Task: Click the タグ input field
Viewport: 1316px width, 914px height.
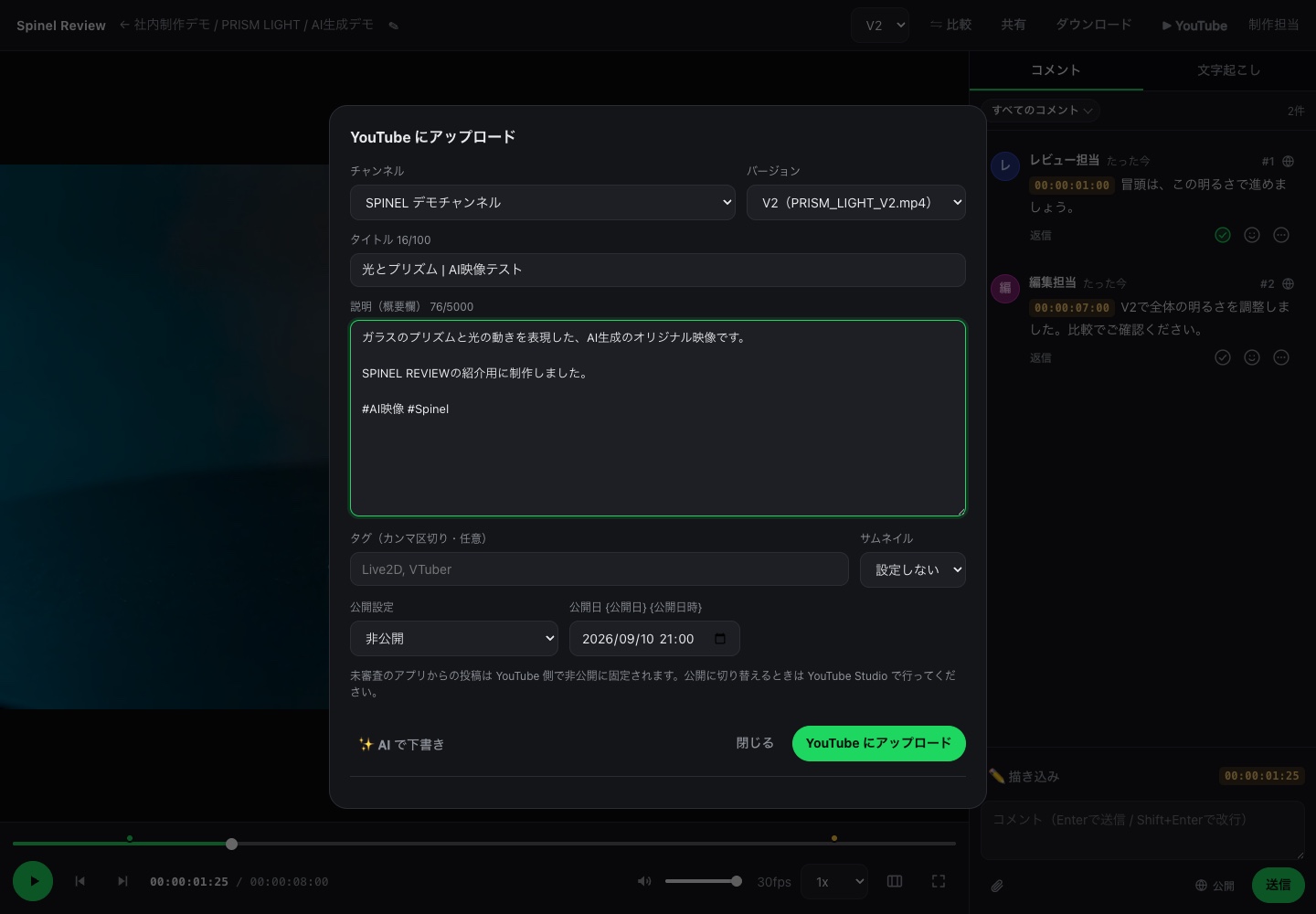Action: 600,569
